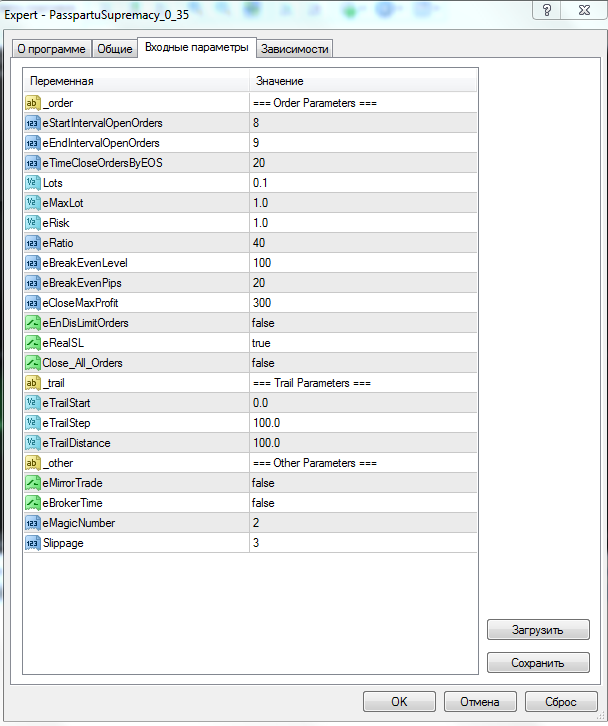Select the eTrailStep variable name
The height and width of the screenshot is (726, 608).
coord(66,423)
